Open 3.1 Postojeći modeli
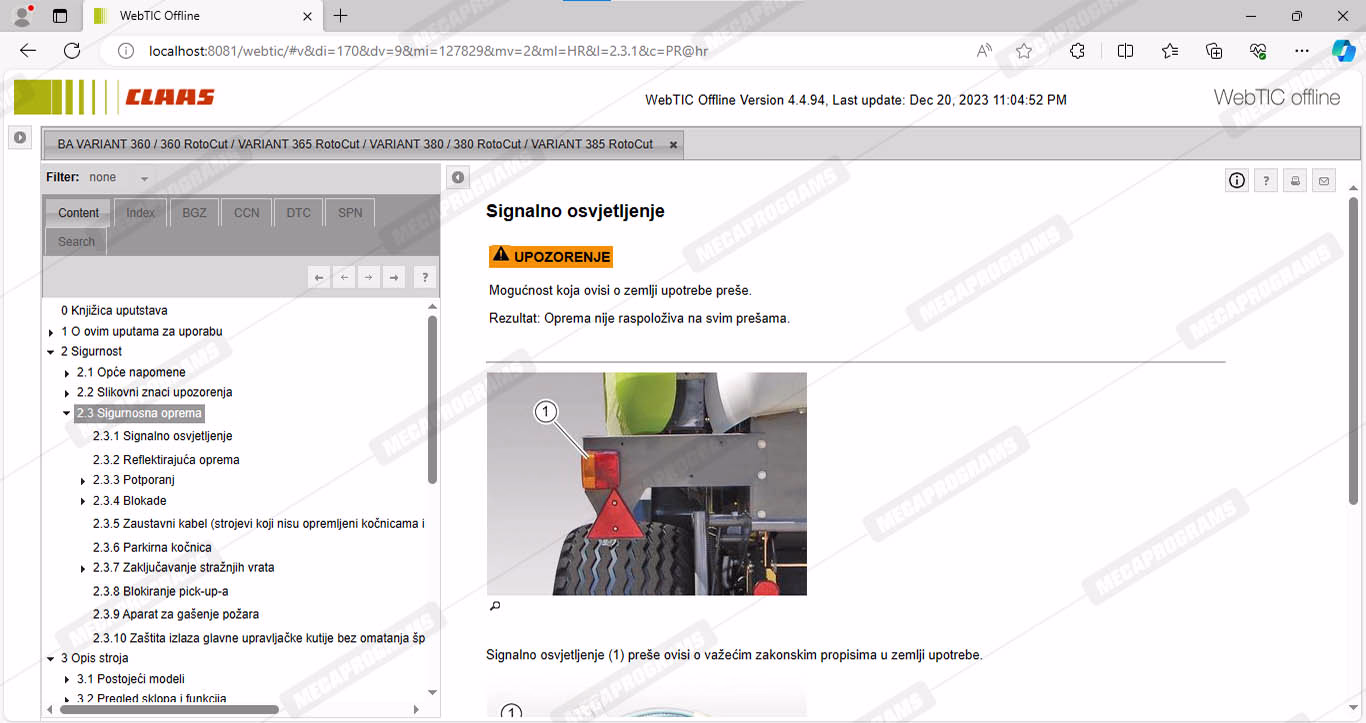Image resolution: width=1366 pixels, height=723 pixels. (x=130, y=680)
